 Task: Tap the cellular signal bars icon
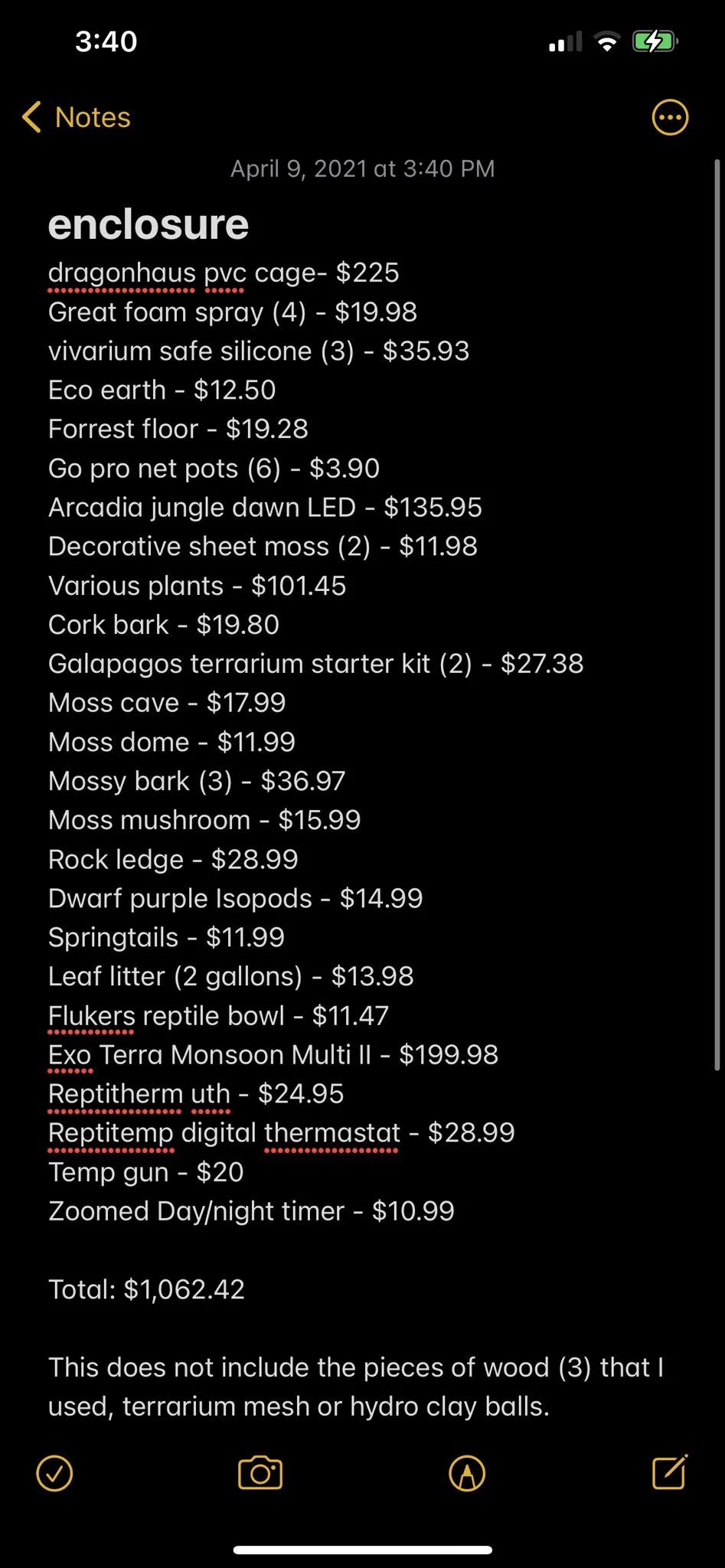[x=565, y=43]
